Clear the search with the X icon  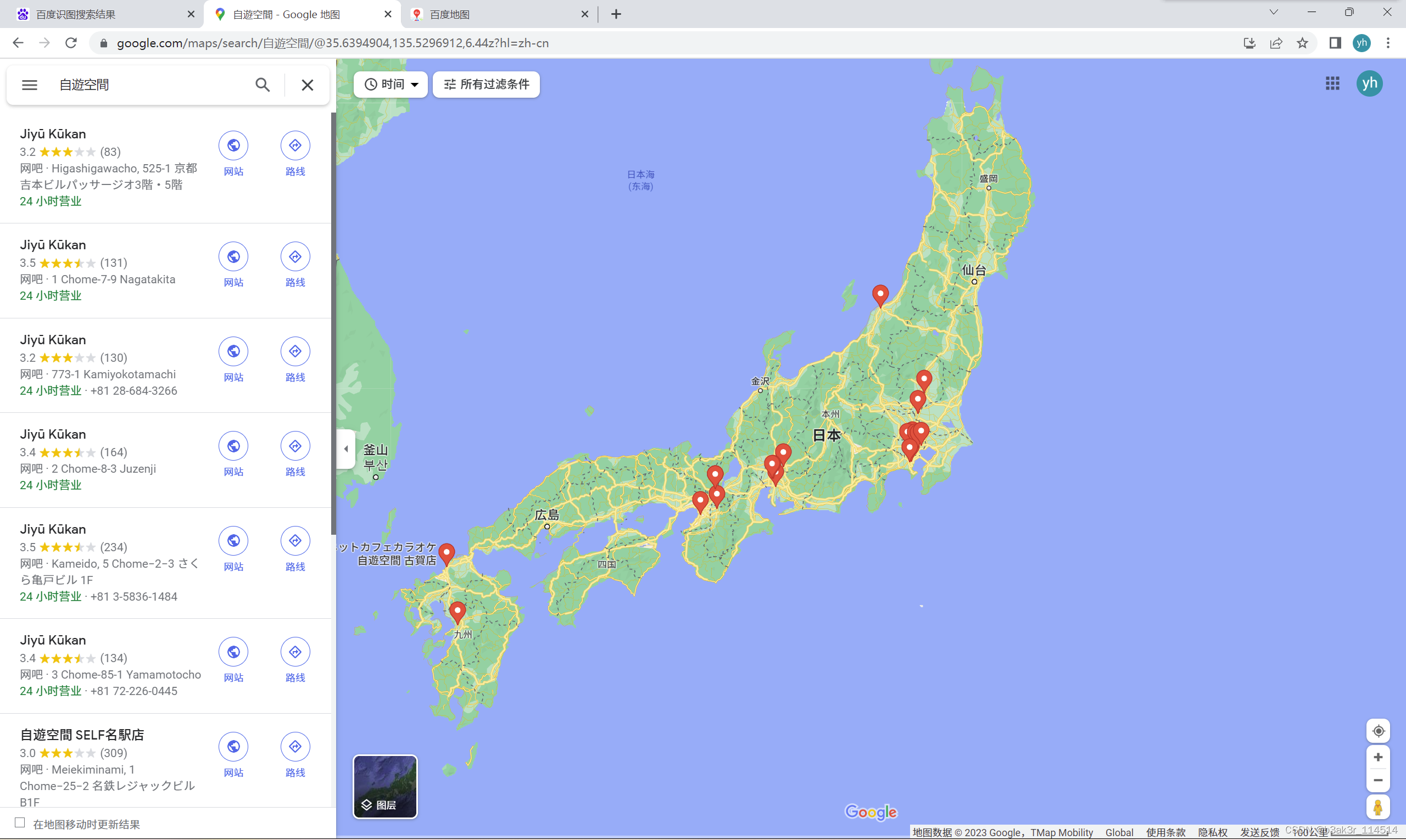(x=308, y=85)
